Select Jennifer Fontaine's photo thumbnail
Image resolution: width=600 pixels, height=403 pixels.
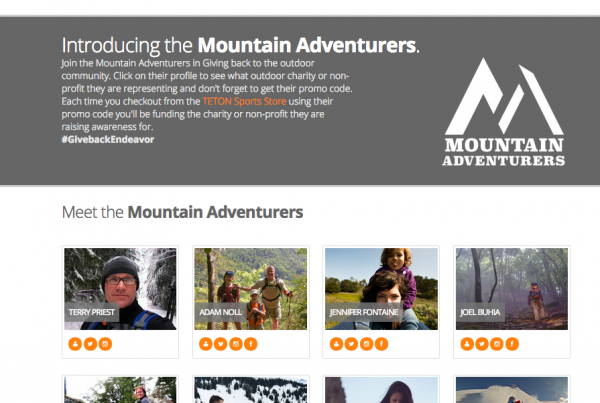[x=381, y=289]
